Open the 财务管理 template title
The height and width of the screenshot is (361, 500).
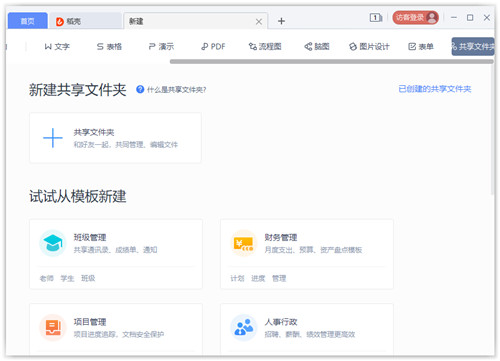click(x=281, y=237)
